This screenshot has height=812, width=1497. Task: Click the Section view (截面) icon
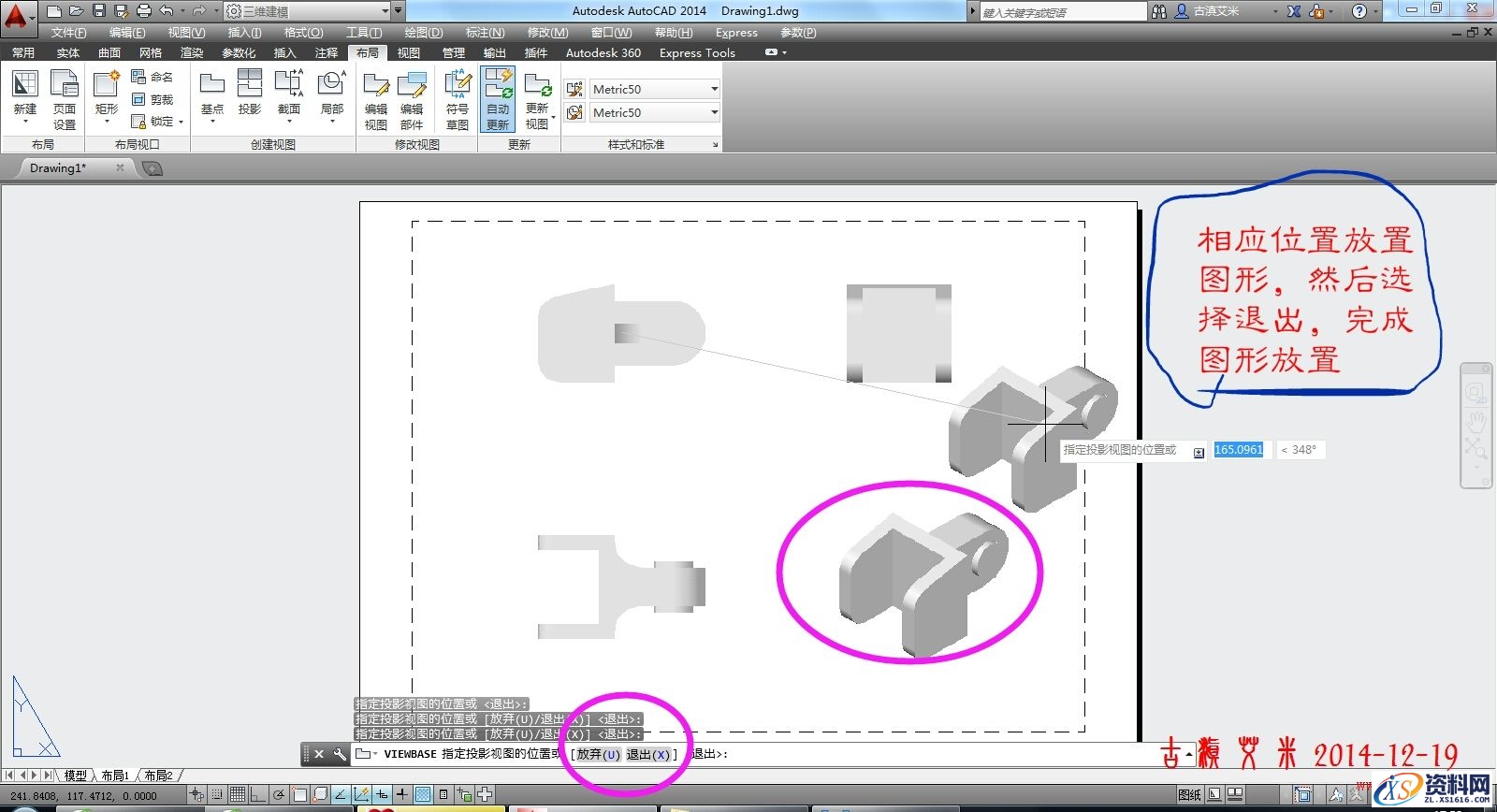pos(289,93)
